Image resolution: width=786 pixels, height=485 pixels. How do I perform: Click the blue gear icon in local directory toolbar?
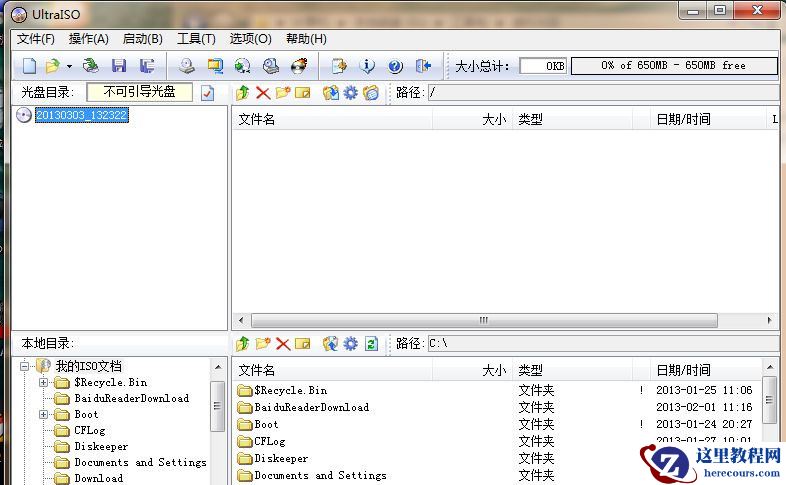coord(350,344)
